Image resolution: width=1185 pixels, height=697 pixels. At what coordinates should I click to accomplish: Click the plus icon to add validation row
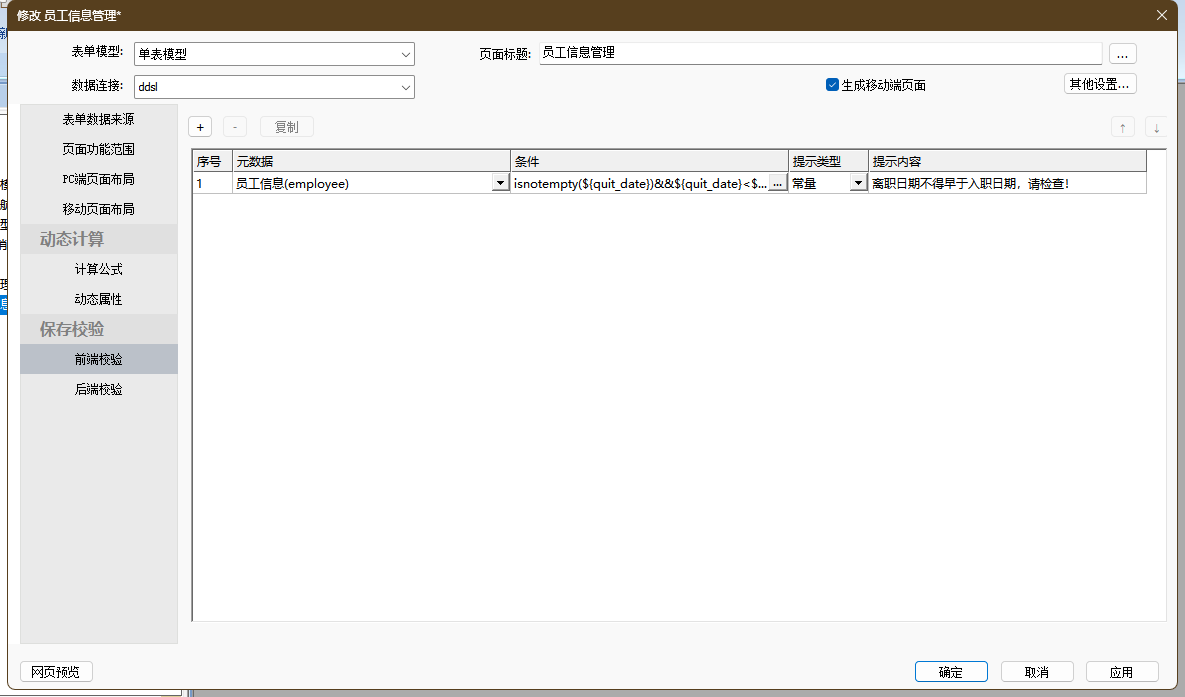200,127
